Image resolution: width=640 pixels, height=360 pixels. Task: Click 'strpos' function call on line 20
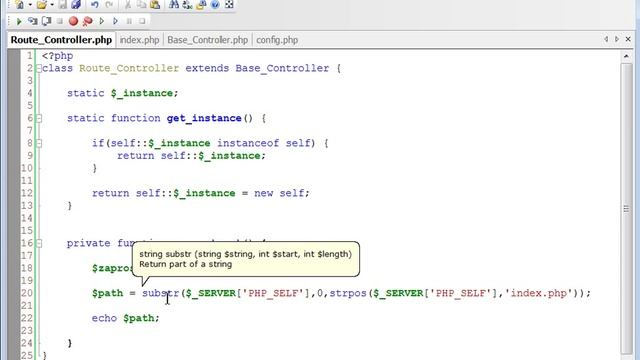(x=348, y=293)
